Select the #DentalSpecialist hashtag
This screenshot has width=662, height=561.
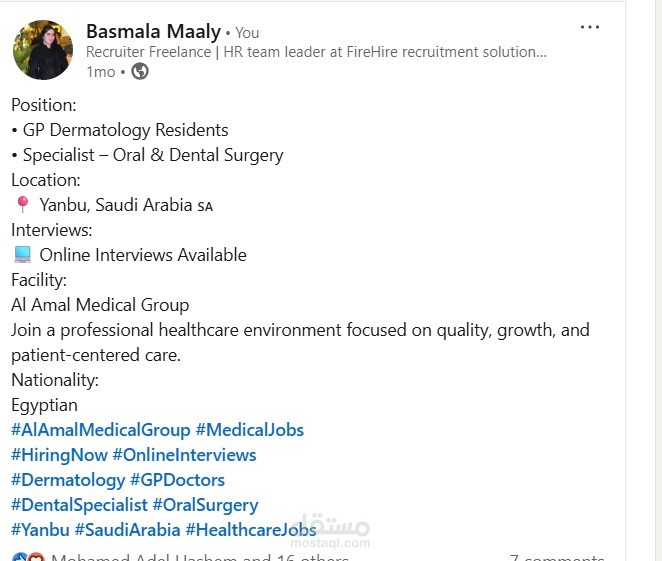[x=79, y=505]
